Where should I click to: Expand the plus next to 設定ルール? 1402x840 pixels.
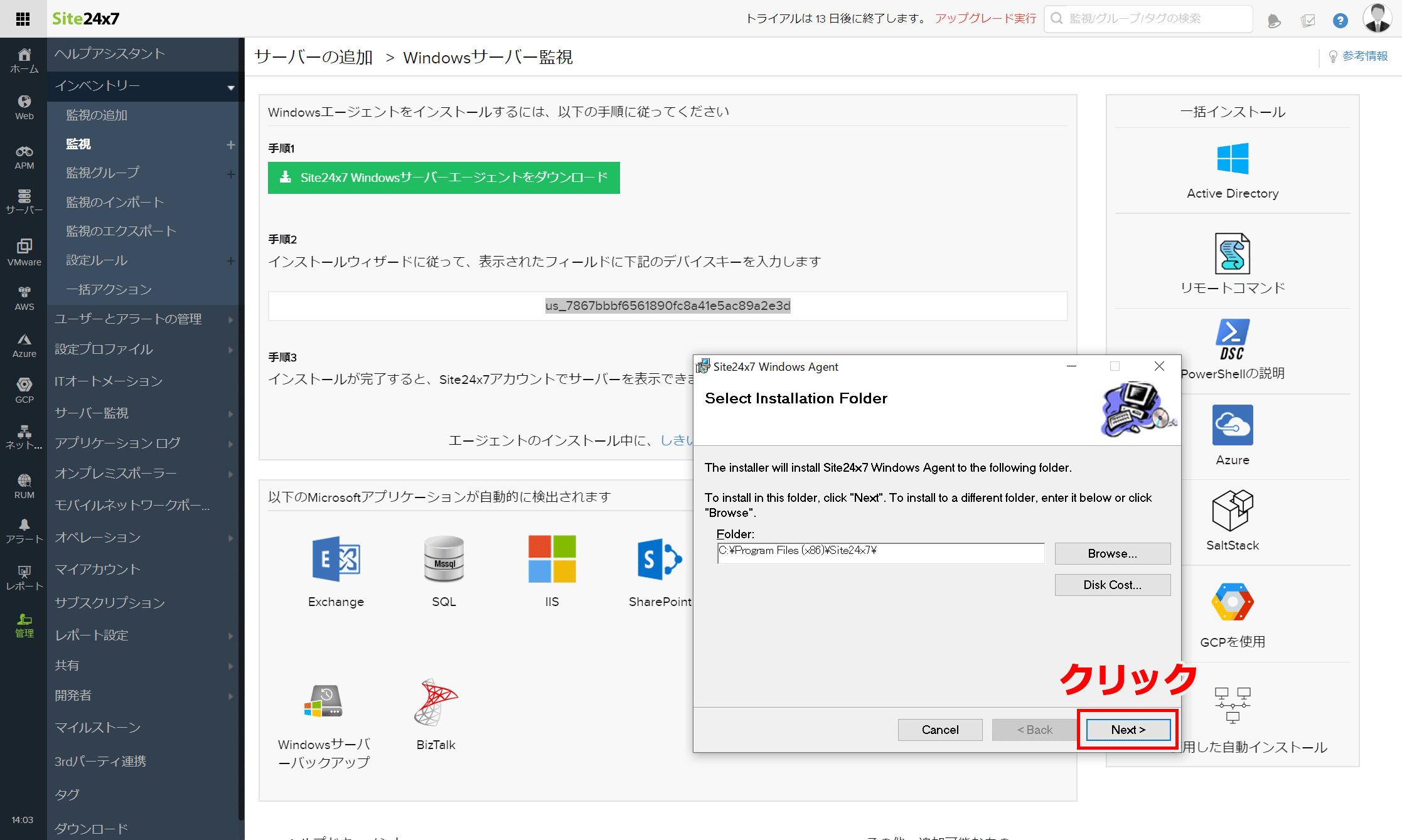coord(230,261)
